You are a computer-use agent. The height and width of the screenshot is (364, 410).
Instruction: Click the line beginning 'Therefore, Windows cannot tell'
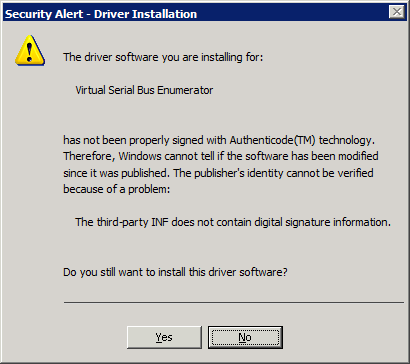(221, 156)
